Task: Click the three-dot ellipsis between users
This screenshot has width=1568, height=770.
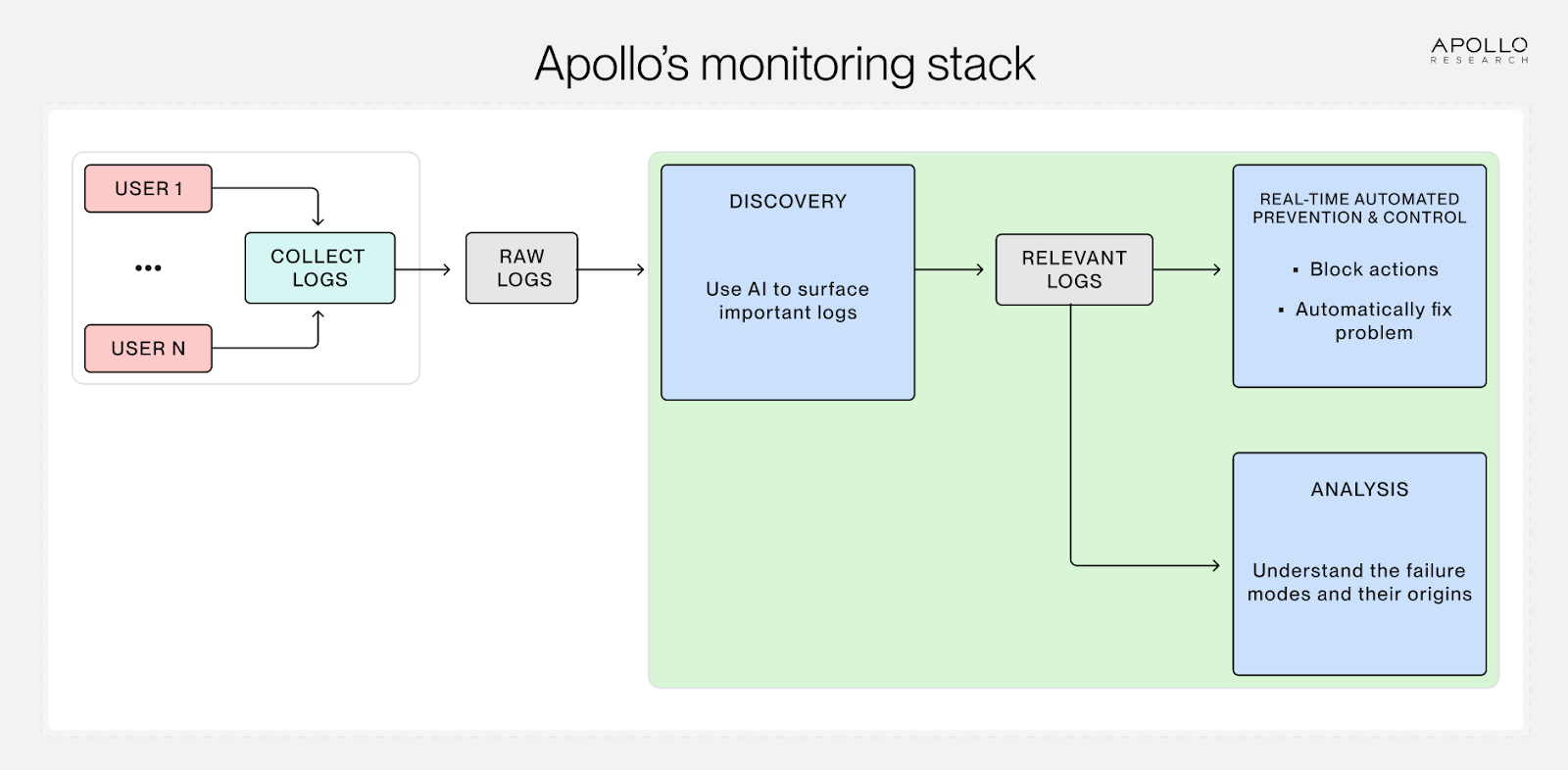Action: (148, 267)
